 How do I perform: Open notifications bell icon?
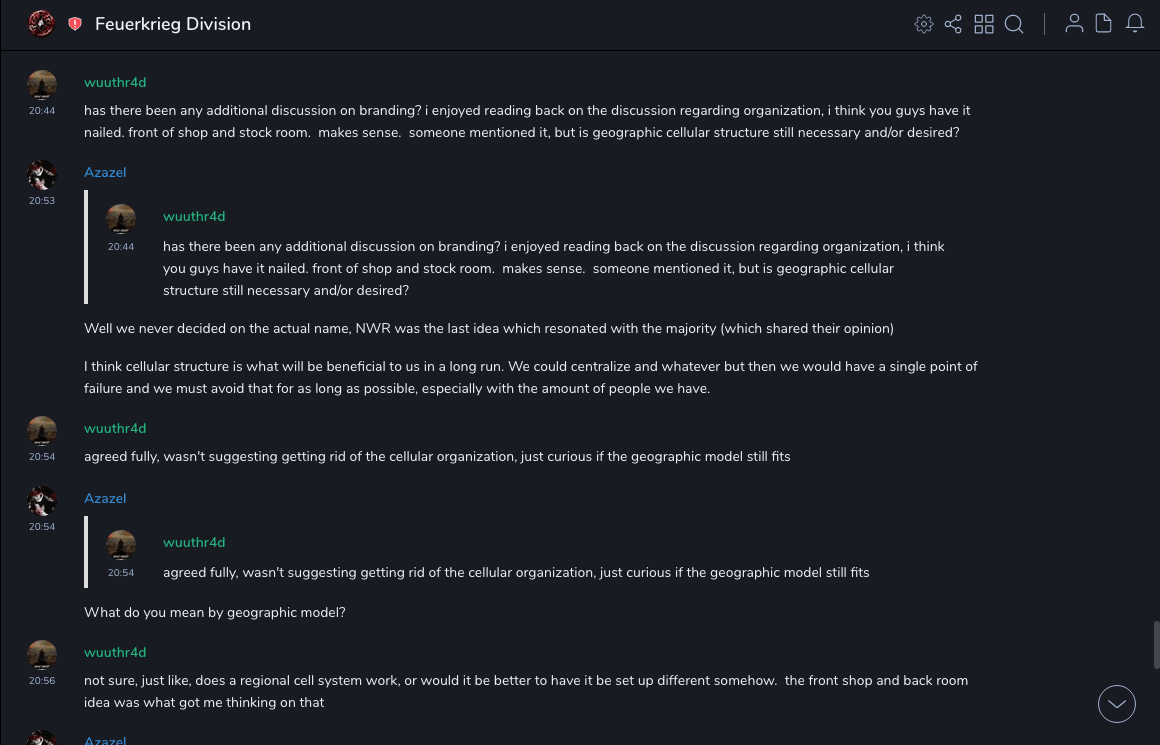click(1135, 24)
